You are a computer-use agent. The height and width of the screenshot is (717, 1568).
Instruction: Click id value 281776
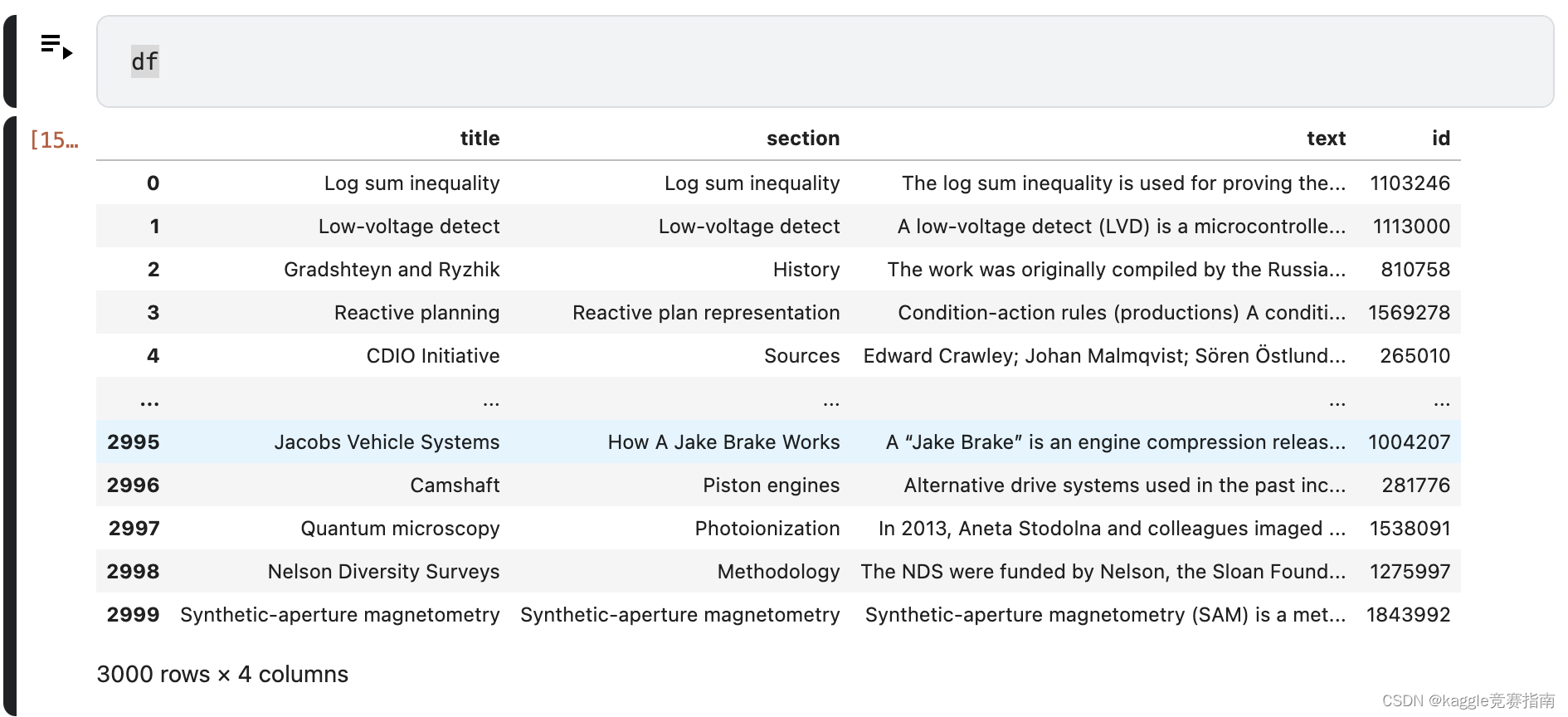[1415, 485]
